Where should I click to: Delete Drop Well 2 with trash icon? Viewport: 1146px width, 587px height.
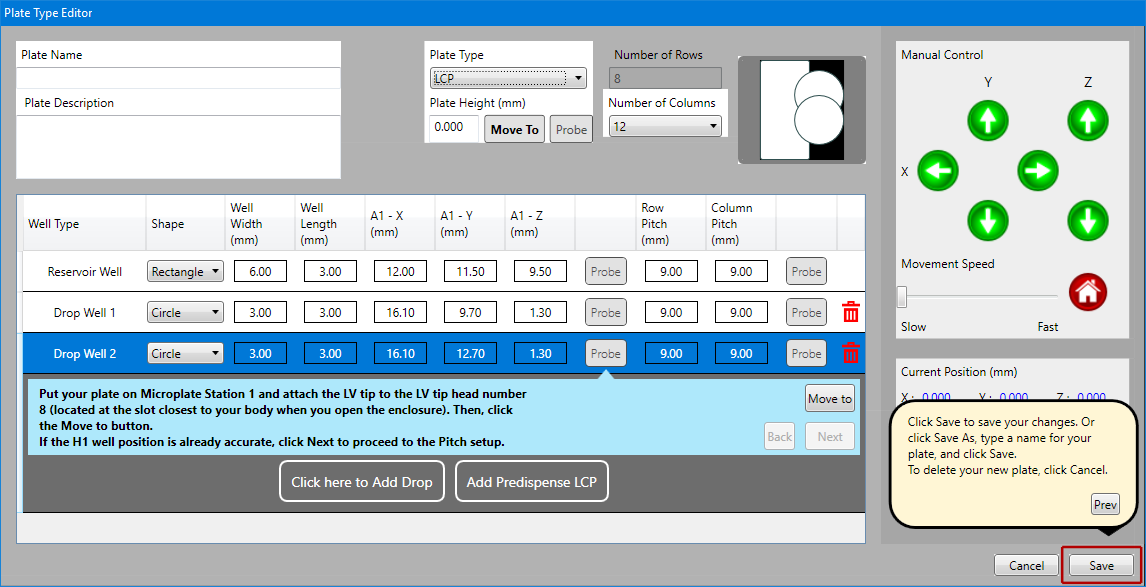click(850, 354)
